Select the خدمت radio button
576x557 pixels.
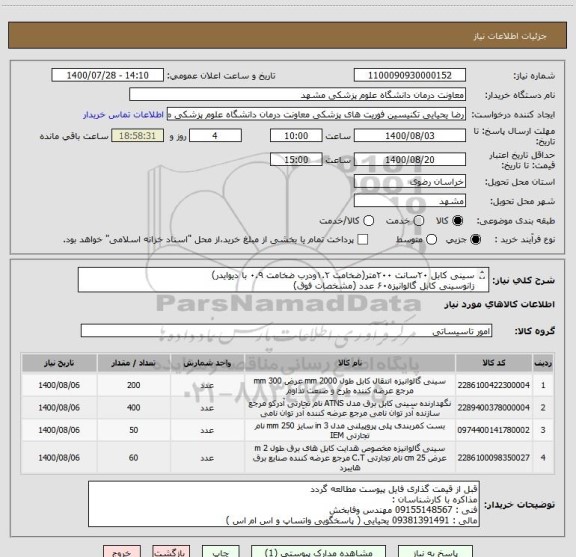(419, 221)
